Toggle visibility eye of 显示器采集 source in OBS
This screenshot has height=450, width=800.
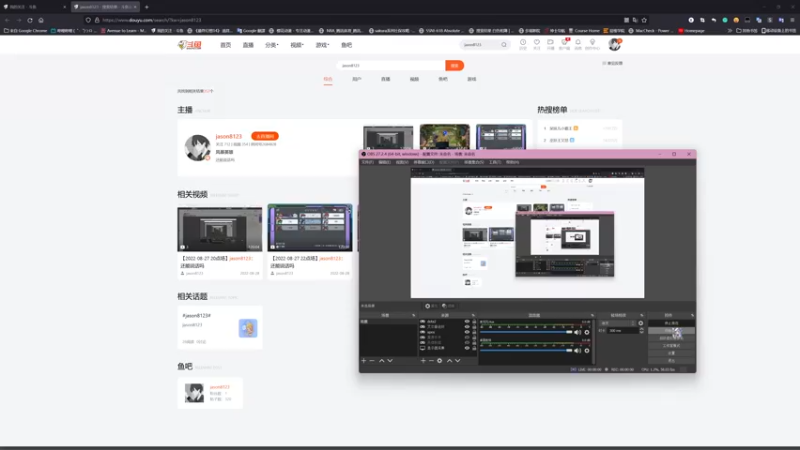click(x=467, y=348)
